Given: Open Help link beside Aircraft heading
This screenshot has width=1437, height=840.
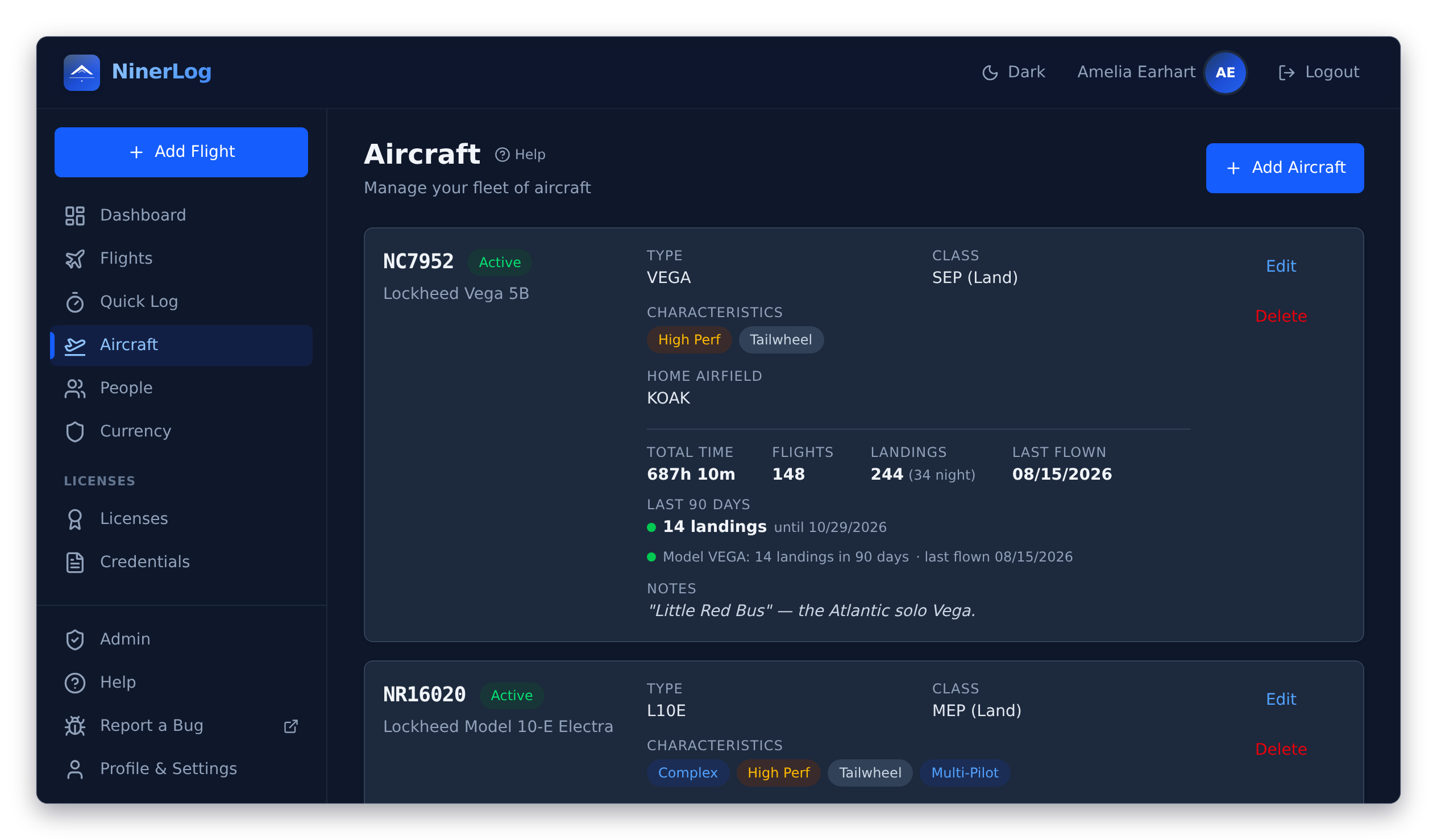Looking at the screenshot, I should click(x=520, y=155).
